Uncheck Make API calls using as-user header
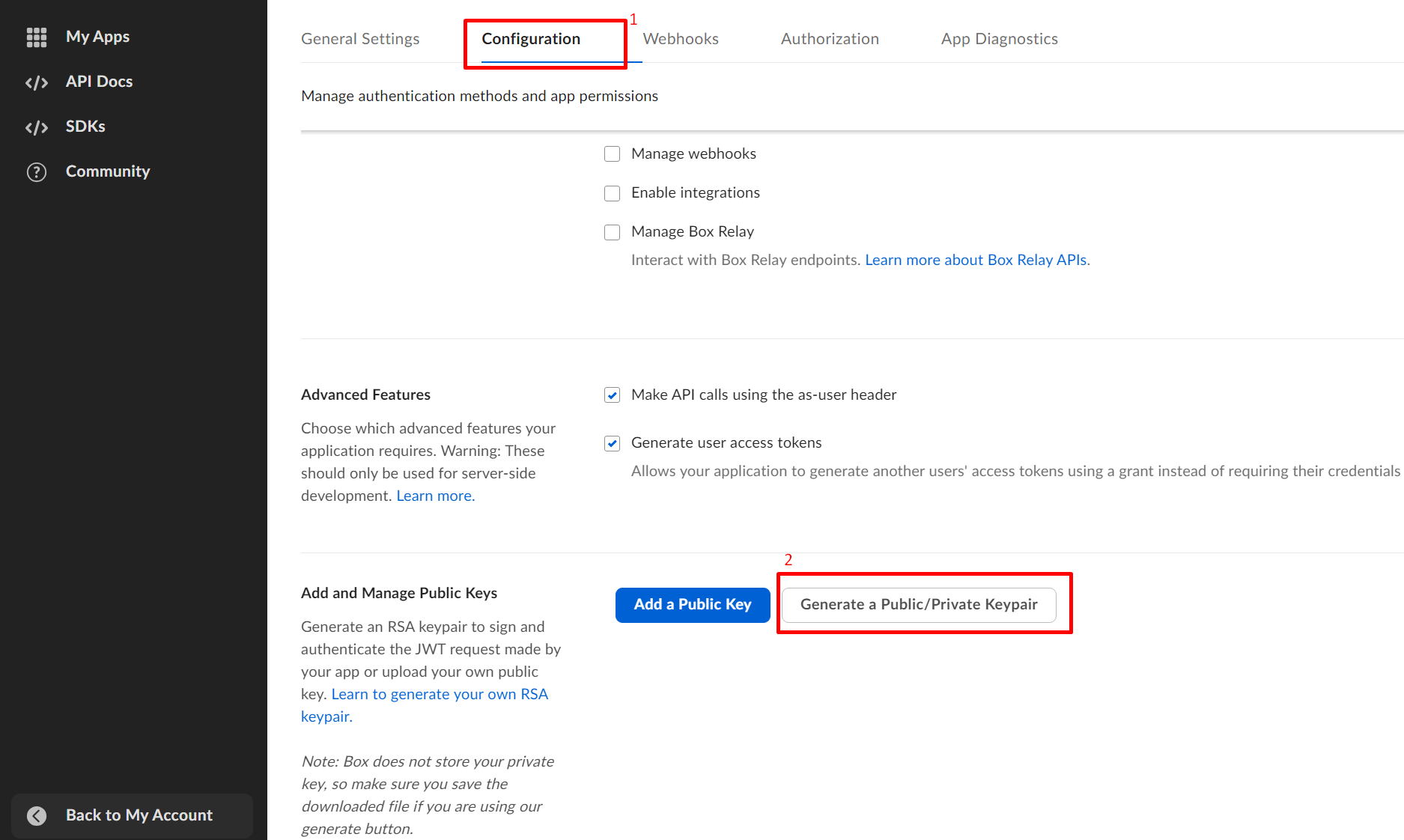 click(x=612, y=395)
